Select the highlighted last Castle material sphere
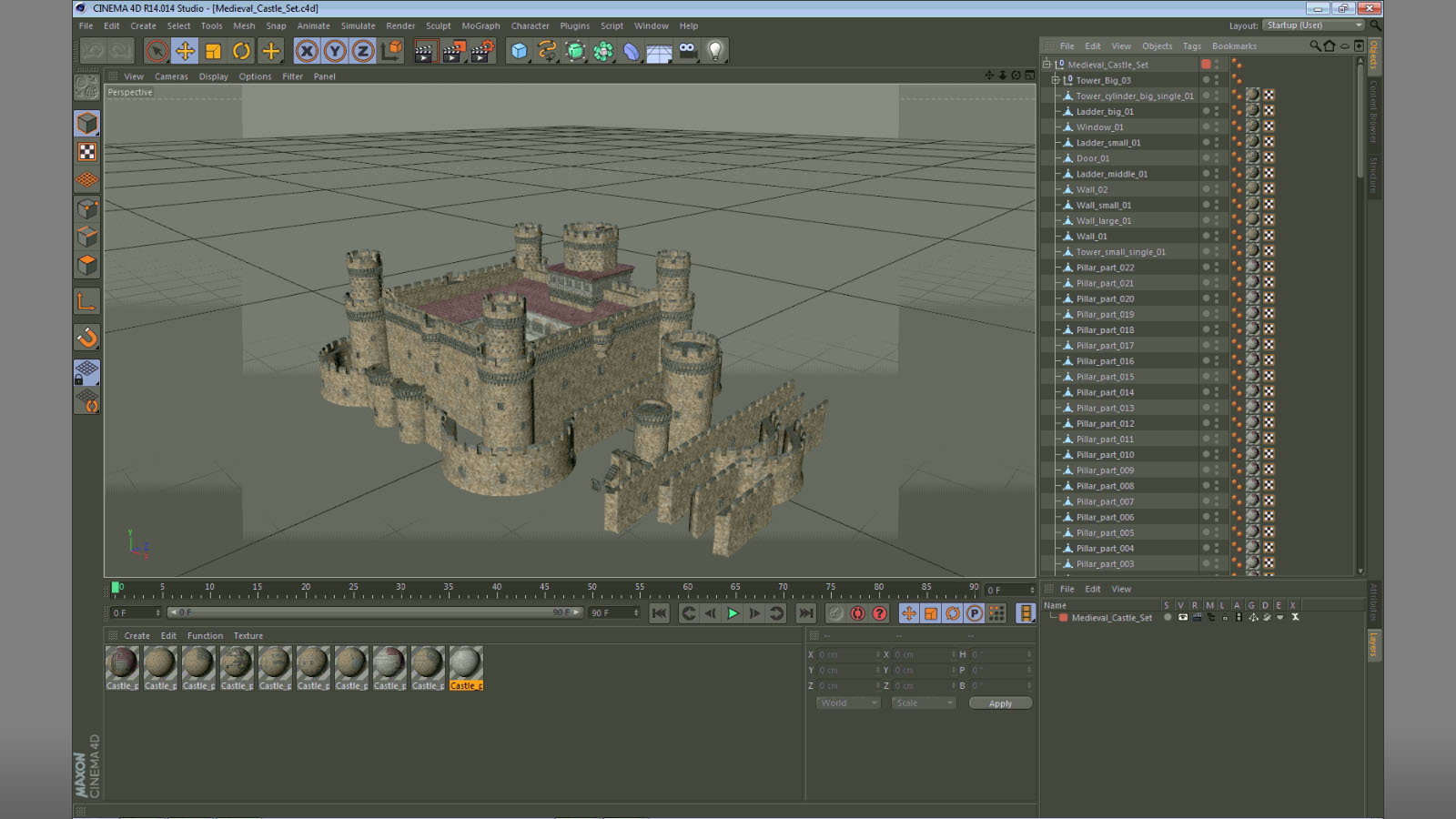Viewport: 1456px width, 819px height. pyautogui.click(x=466, y=663)
